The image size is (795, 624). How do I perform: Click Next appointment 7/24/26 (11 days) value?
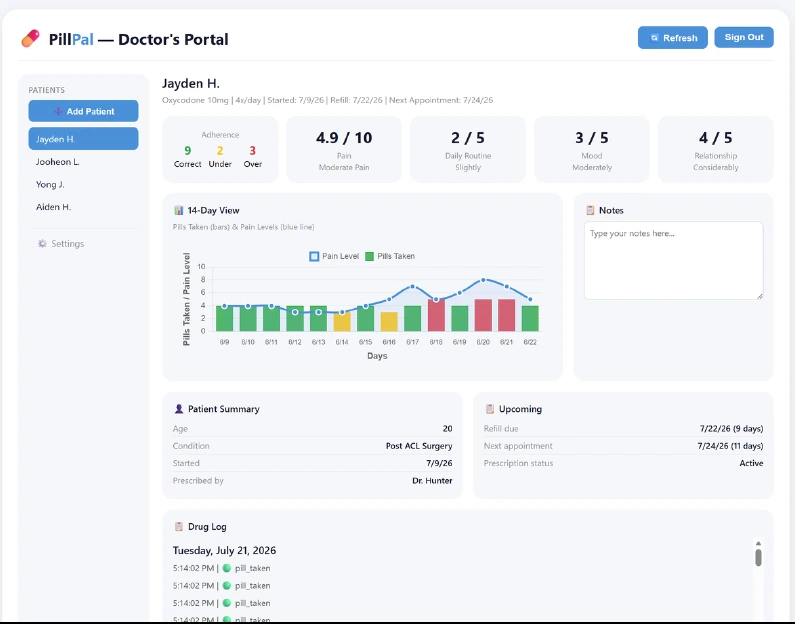(730, 446)
